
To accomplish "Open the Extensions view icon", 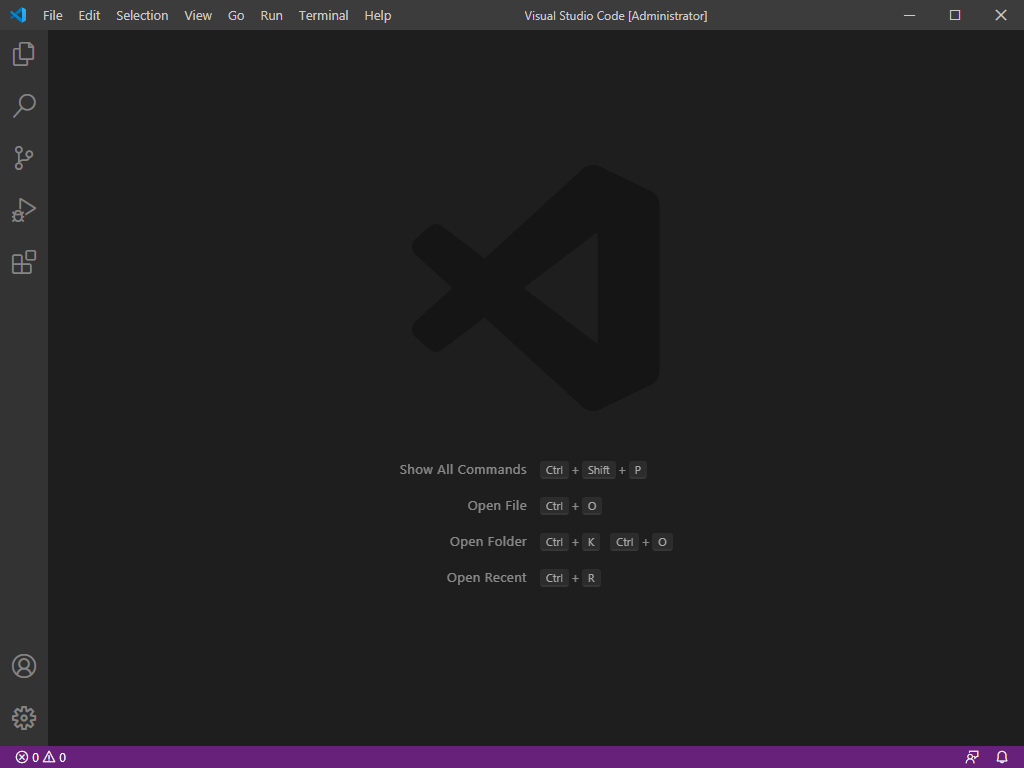I will click(x=24, y=262).
